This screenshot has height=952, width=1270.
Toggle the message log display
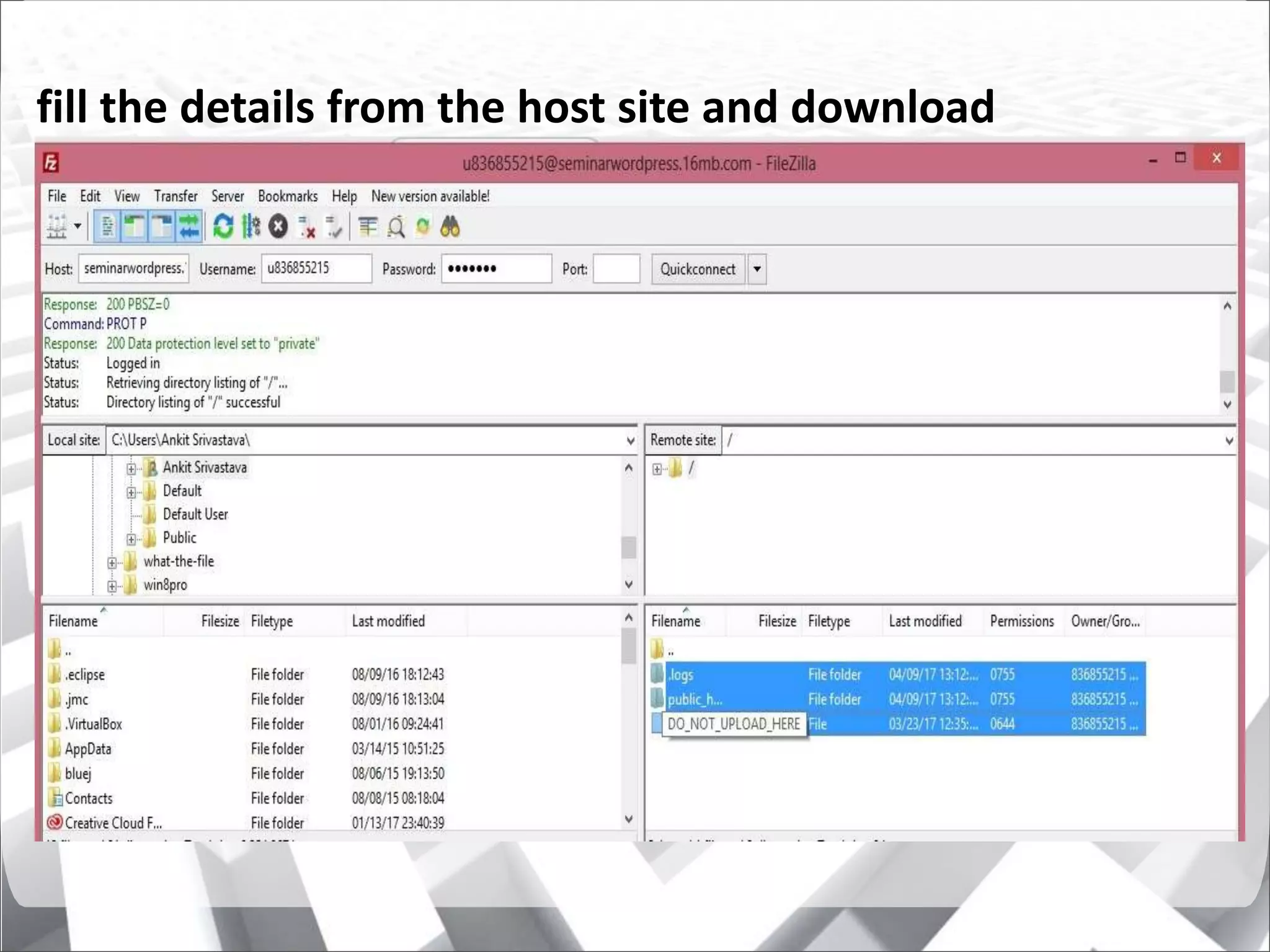107,227
